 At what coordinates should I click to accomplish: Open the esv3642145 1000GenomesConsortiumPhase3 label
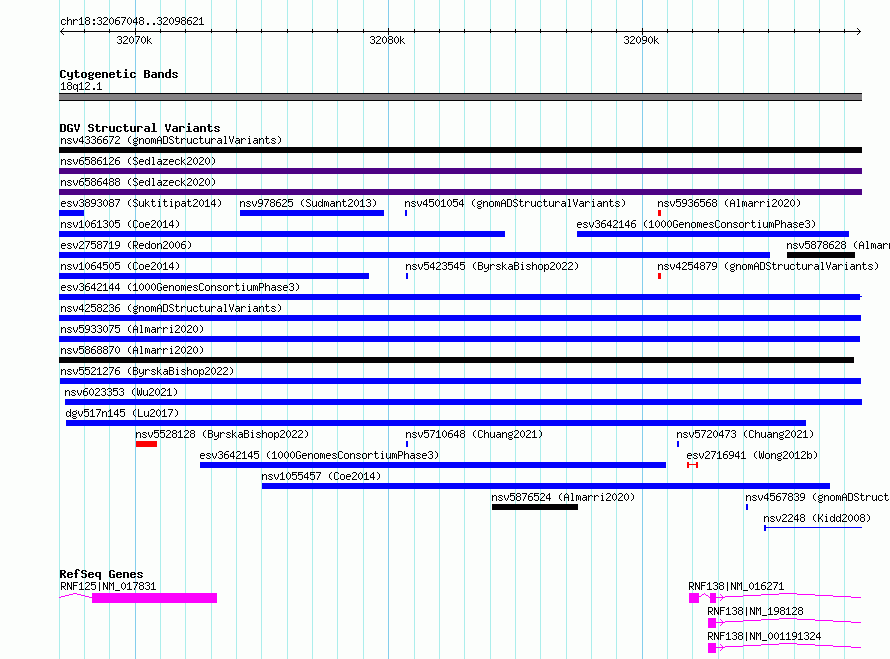point(319,455)
